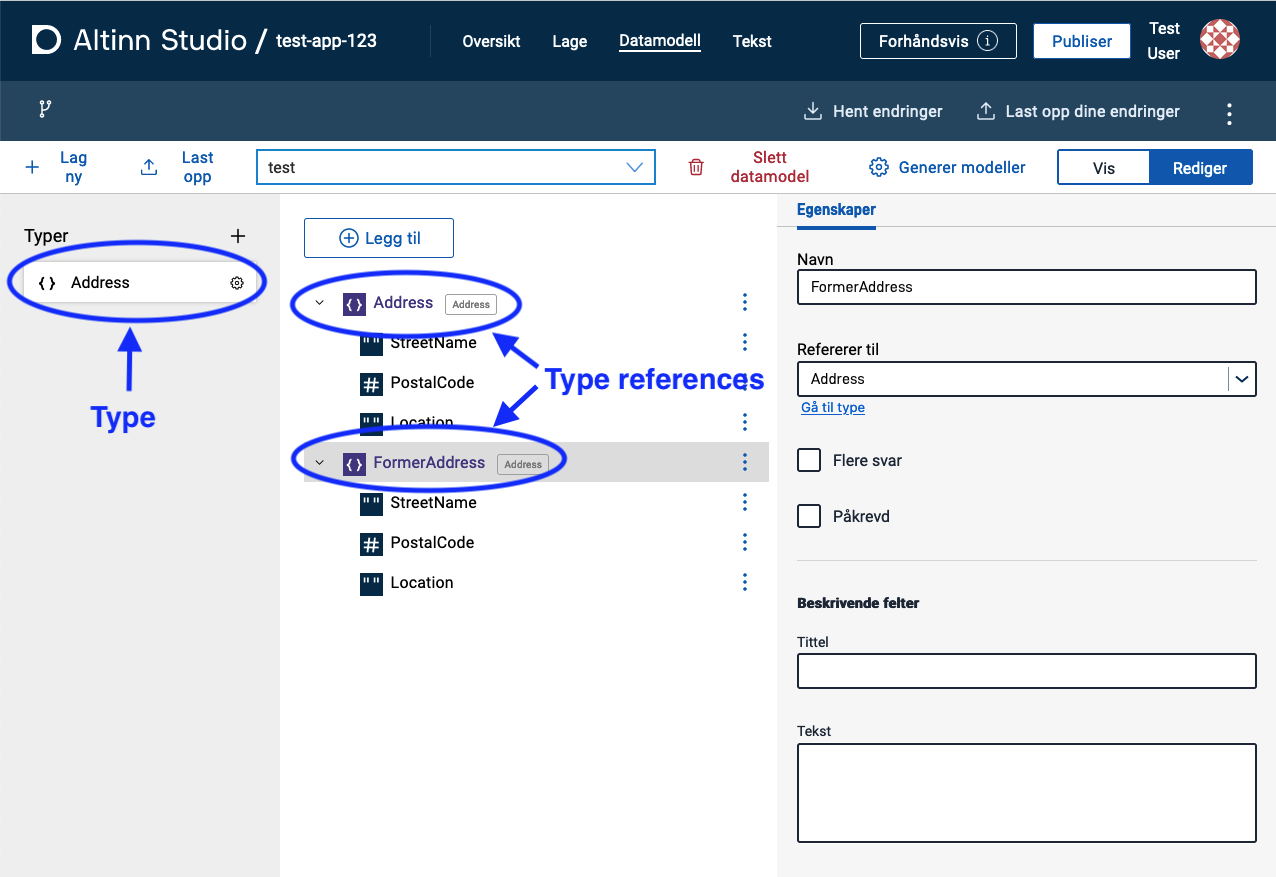Switch to Vis mode

(x=1103, y=168)
